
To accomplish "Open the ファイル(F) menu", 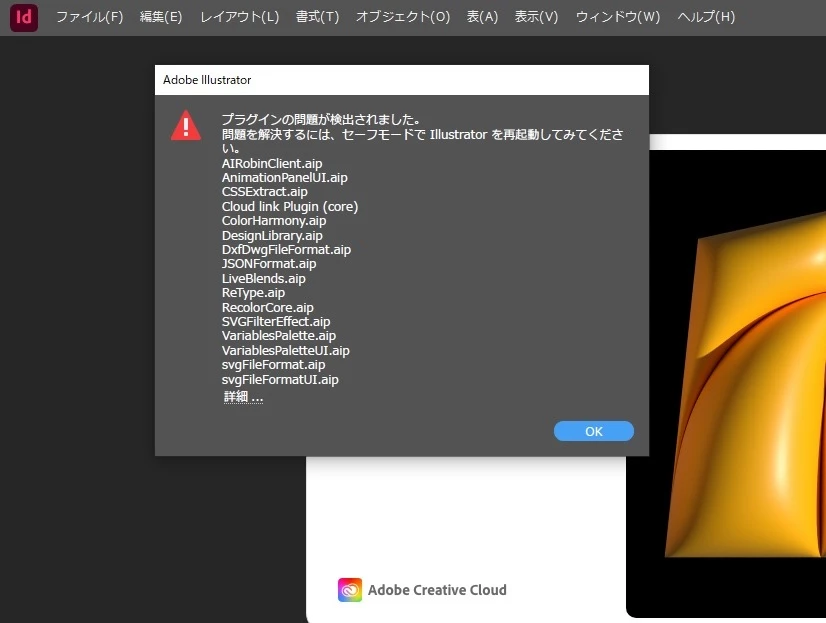I will [90, 17].
